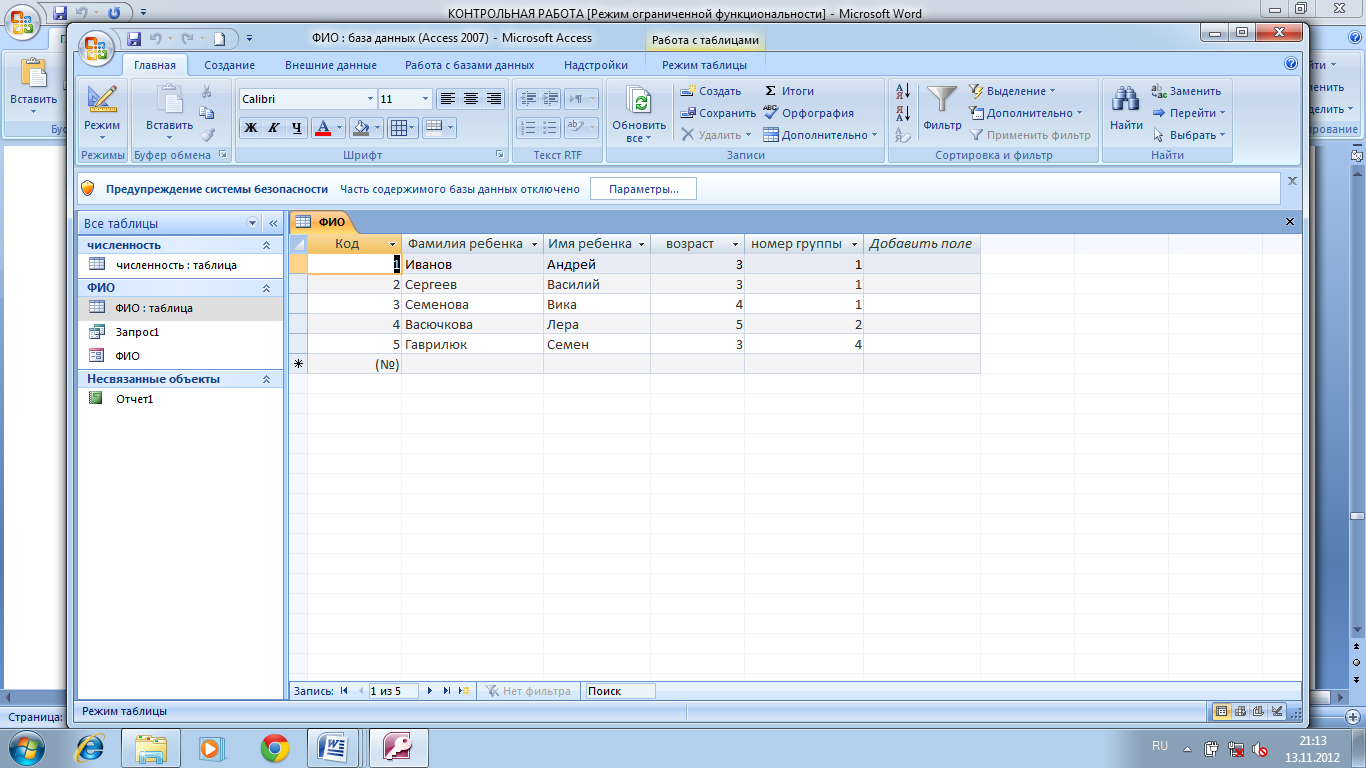The height and width of the screenshot is (768, 1366).
Task: Click the Добавить поле column header
Action: point(921,243)
